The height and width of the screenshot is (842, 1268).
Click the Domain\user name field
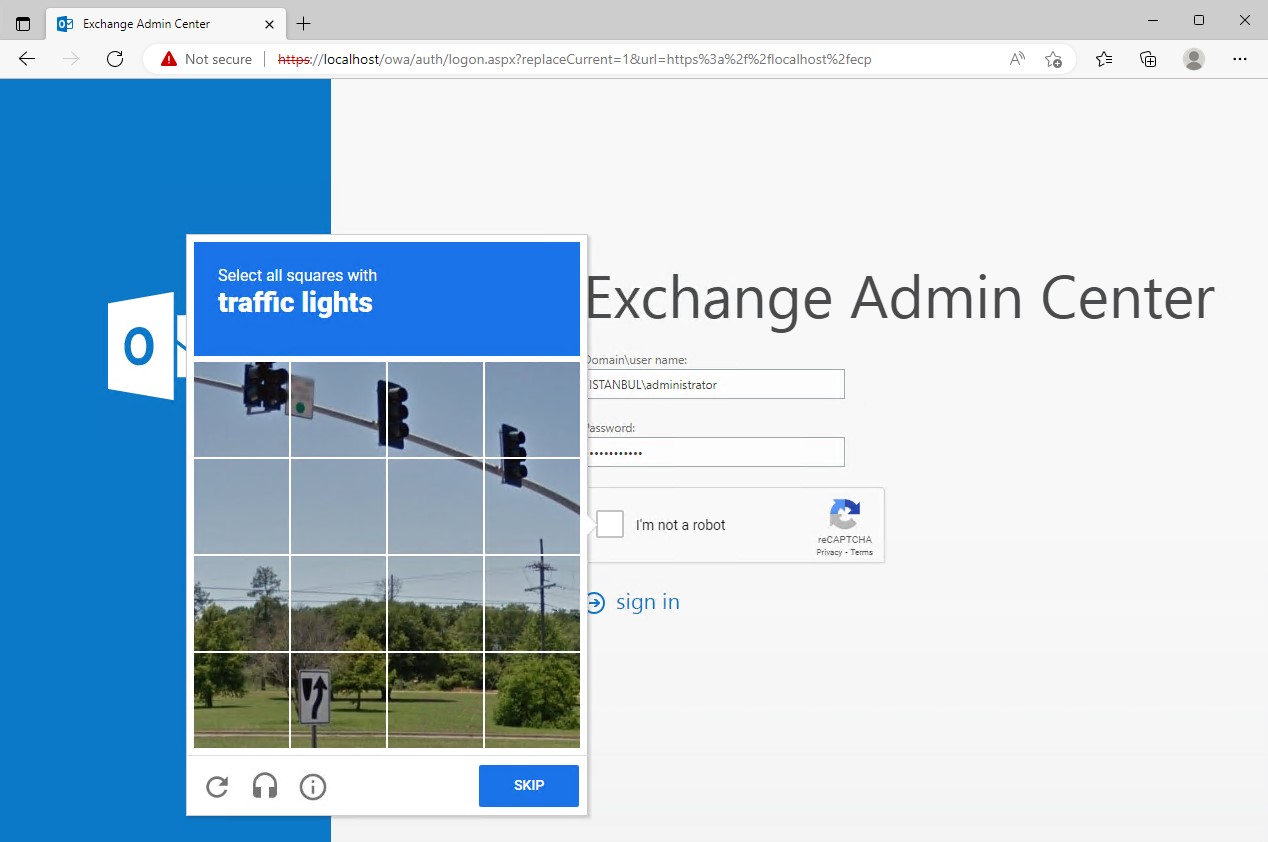point(715,384)
